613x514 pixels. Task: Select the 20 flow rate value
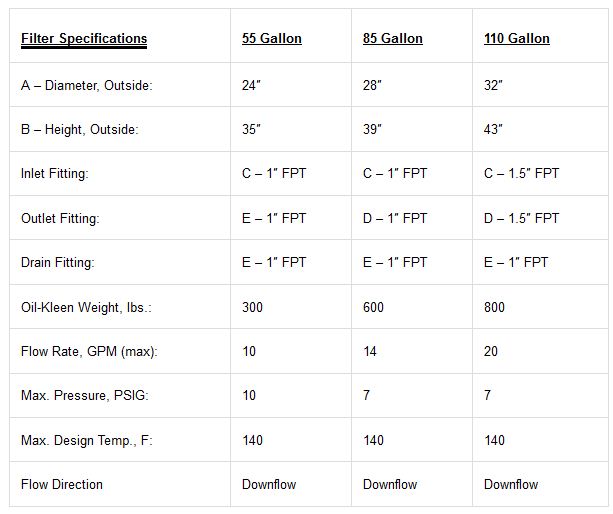492,351
